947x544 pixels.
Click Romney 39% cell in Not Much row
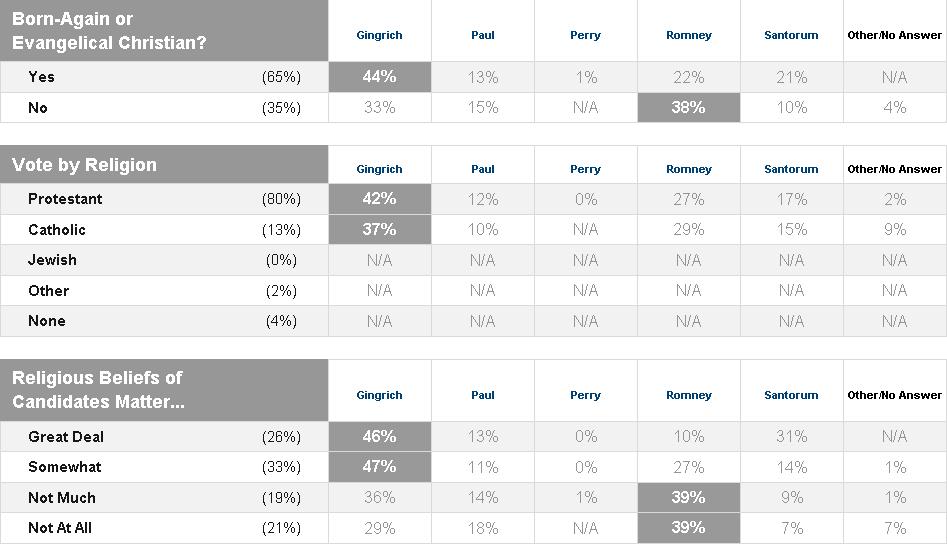[x=688, y=497]
